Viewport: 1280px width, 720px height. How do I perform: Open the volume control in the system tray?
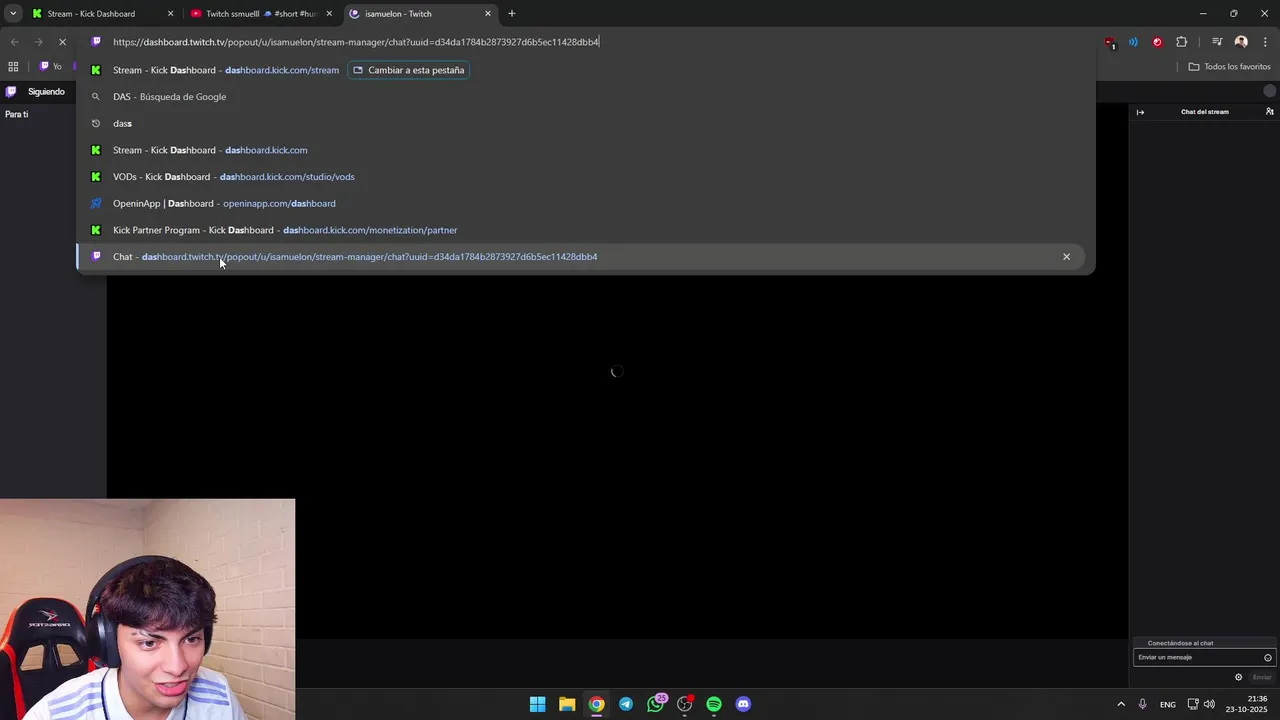tap(1210, 704)
